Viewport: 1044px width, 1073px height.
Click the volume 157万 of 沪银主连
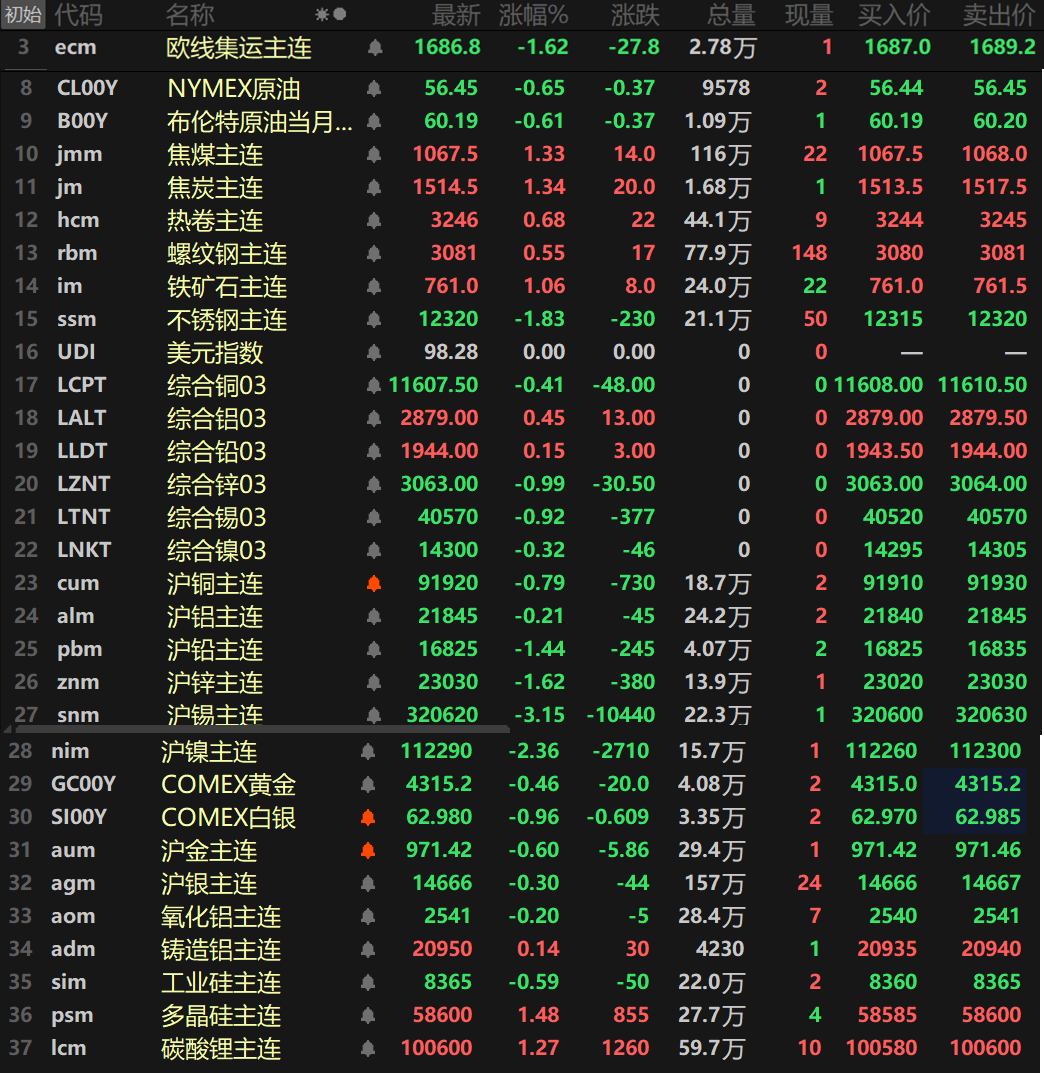coord(714,883)
